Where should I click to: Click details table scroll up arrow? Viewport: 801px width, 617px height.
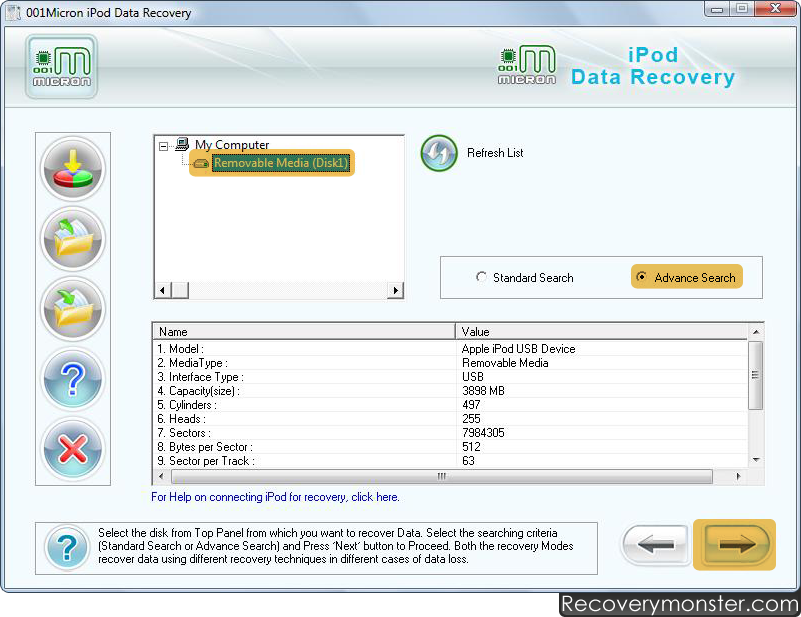(x=756, y=332)
